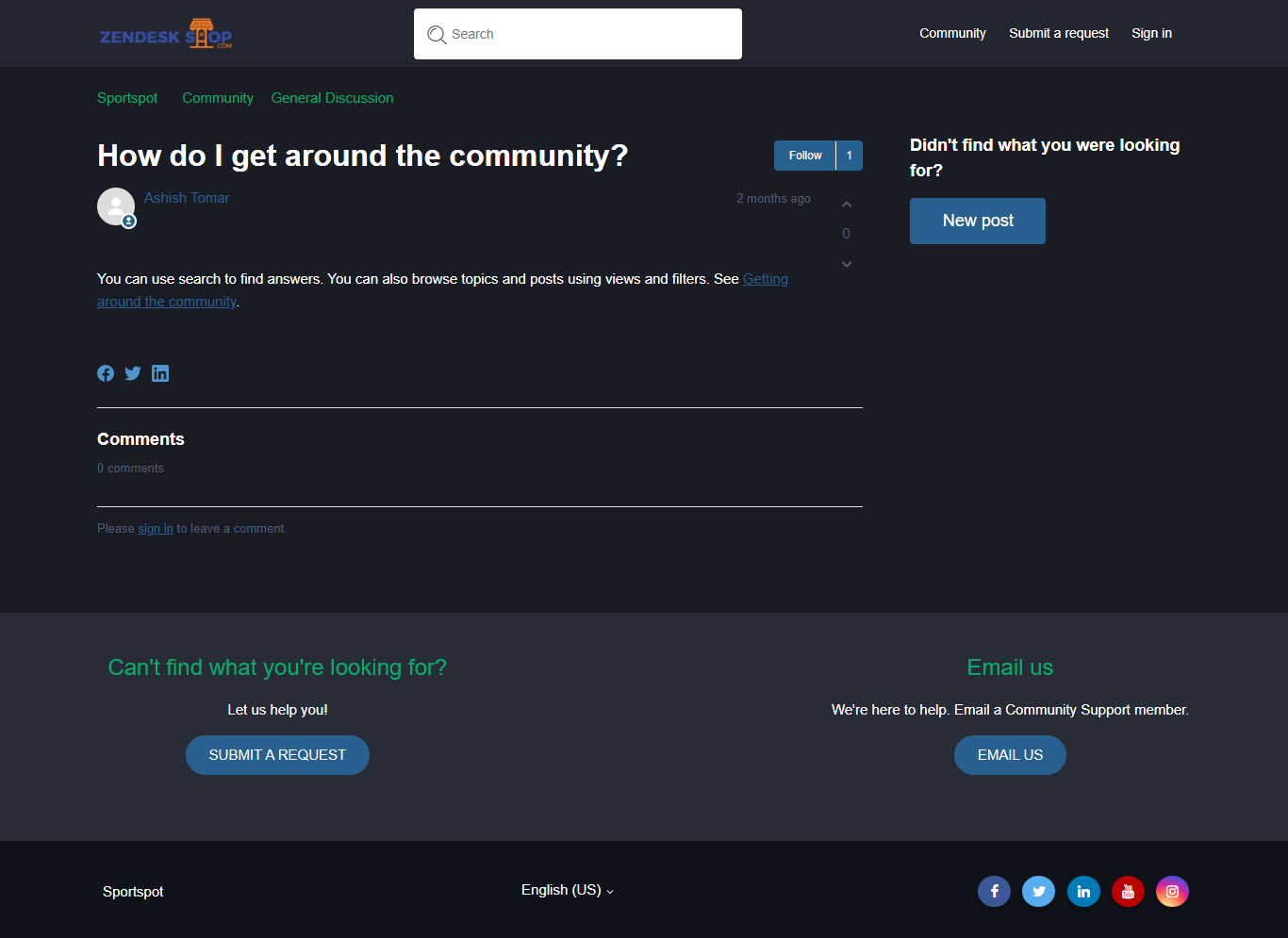Screen dimensions: 1288x938
Task: Upvote the post with up arrow
Action: [847, 205]
